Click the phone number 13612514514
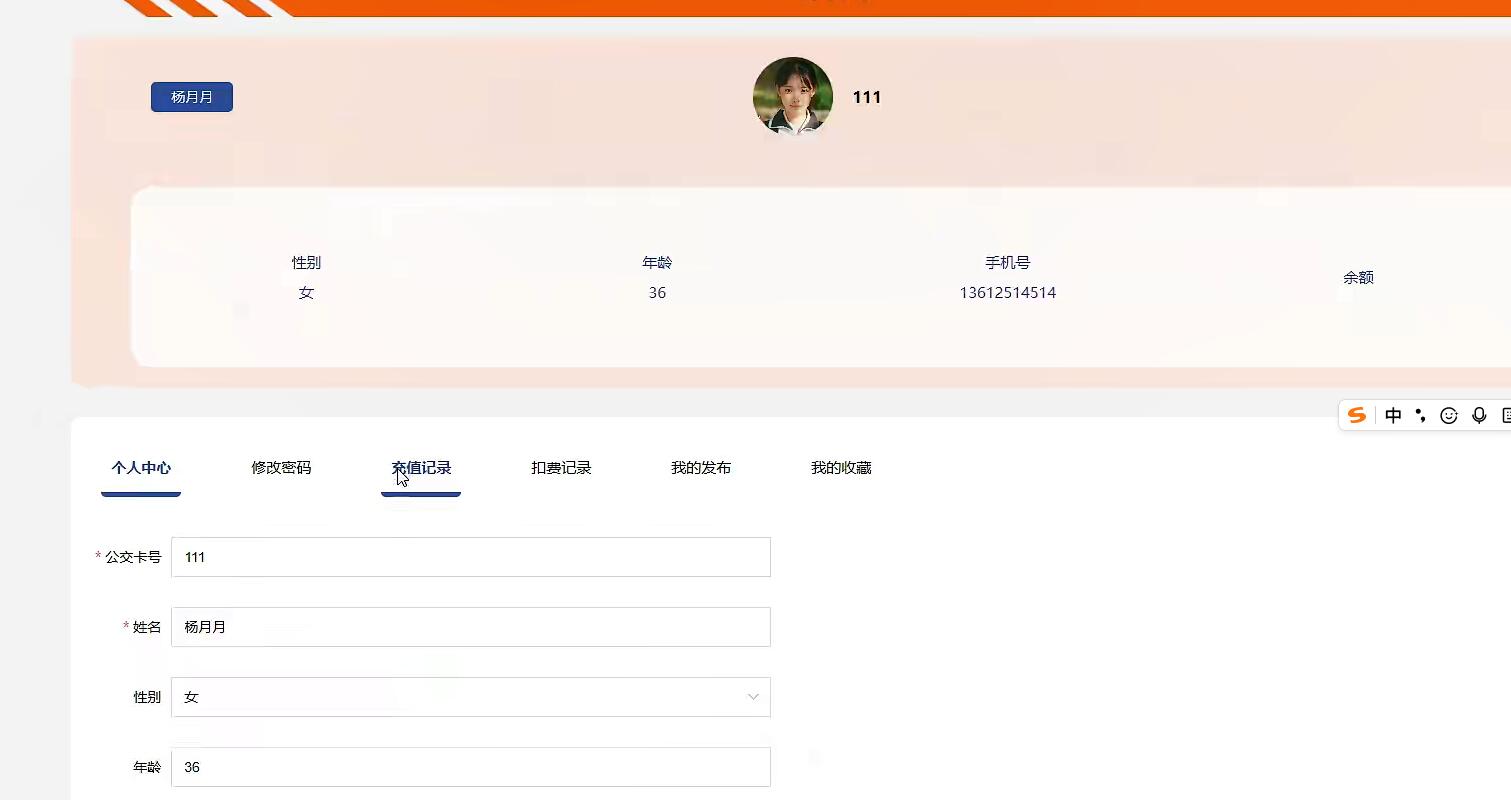 point(1007,292)
